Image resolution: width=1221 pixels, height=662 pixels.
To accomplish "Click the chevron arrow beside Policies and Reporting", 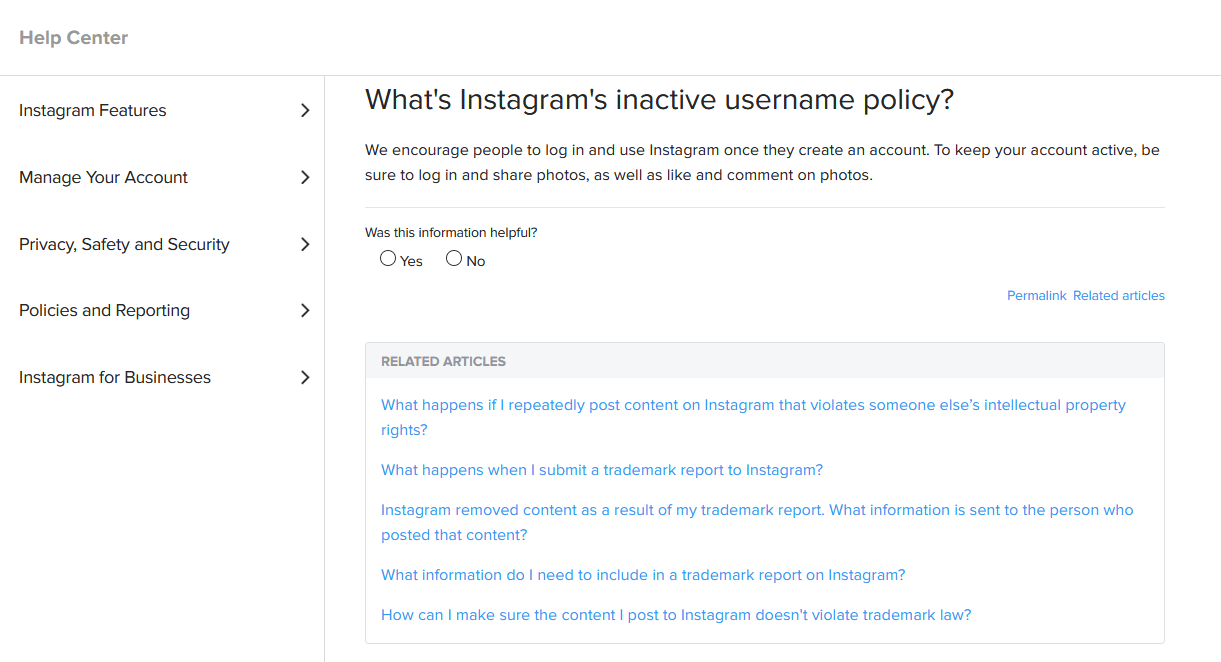I will [306, 311].
